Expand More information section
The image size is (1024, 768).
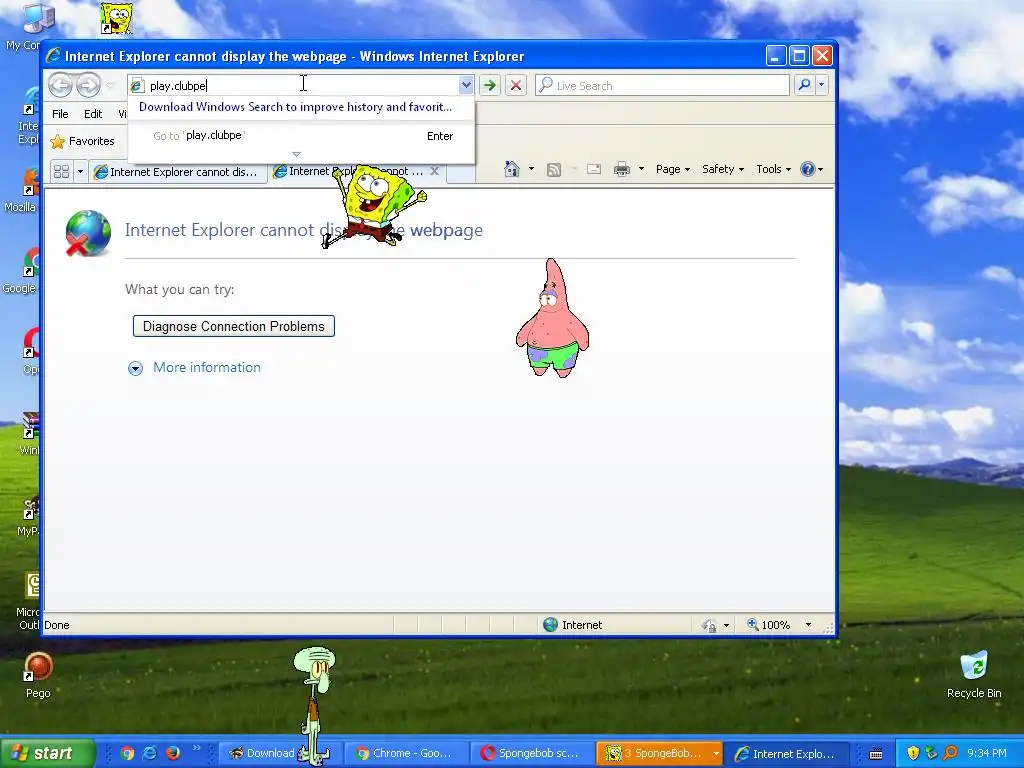tap(135, 368)
